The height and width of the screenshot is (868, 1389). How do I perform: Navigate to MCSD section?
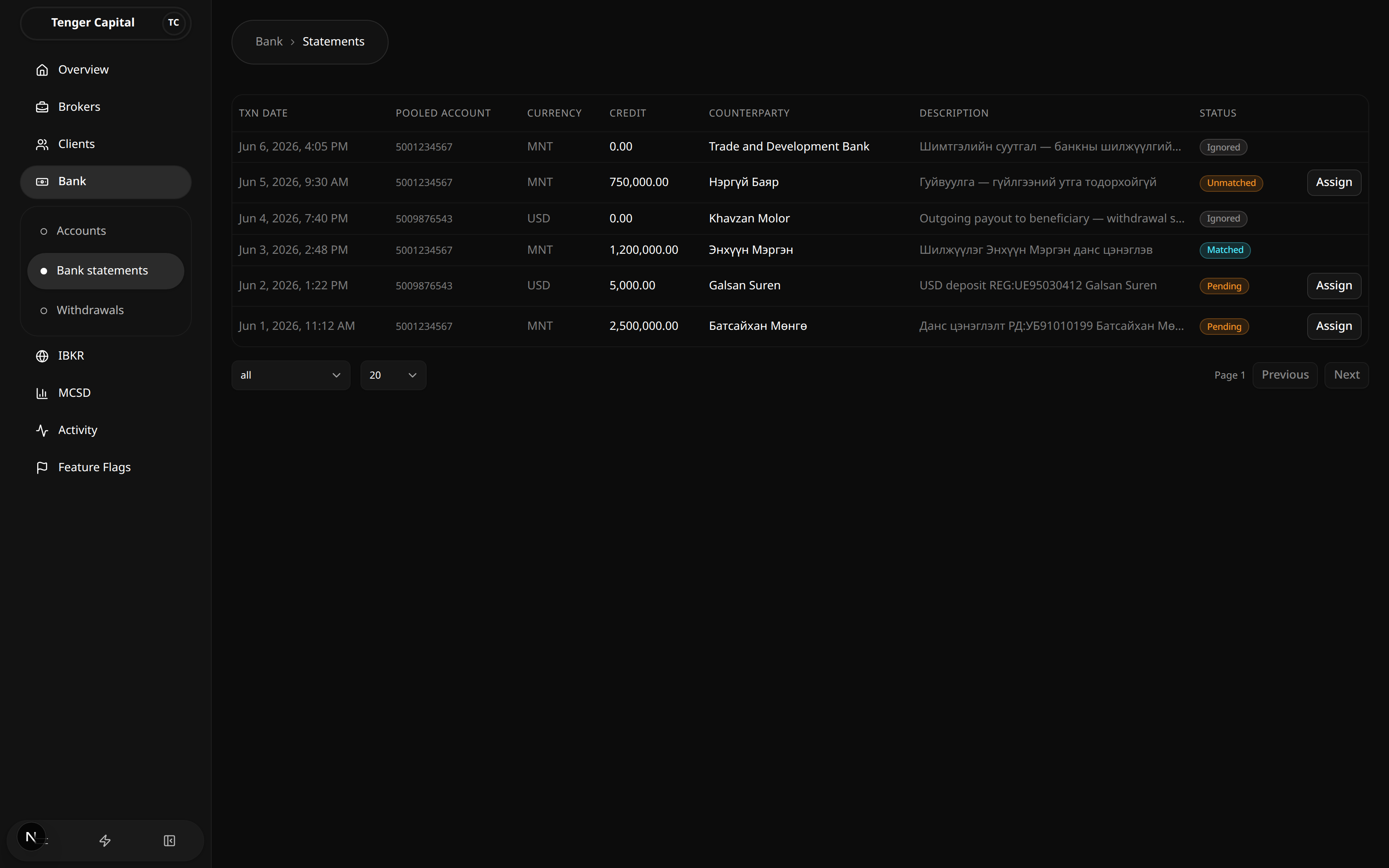[x=105, y=393]
